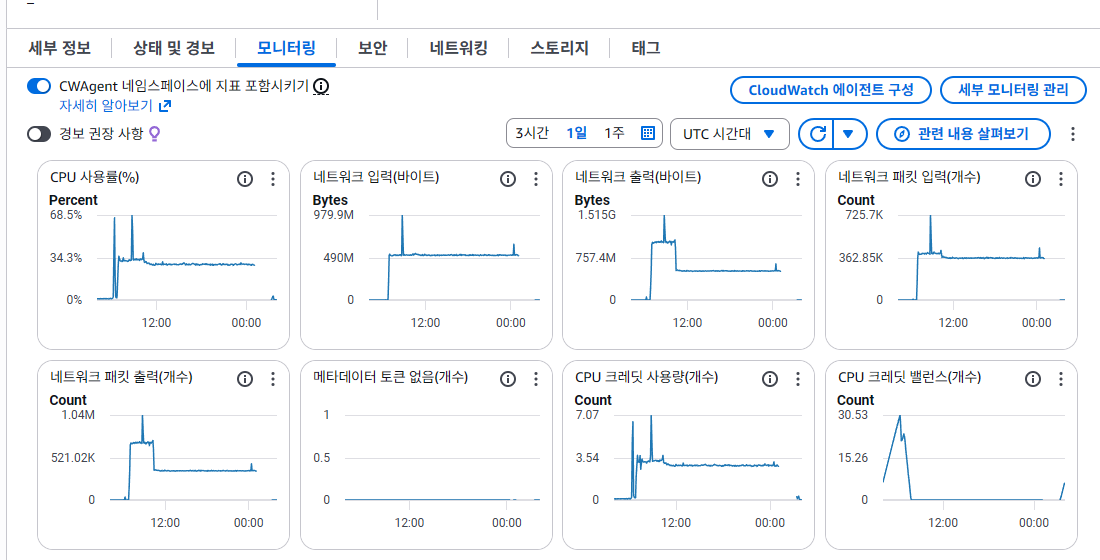Open three-dot menu of CPU 사용률(%) chart
1100x560 pixels.
[x=273, y=179]
